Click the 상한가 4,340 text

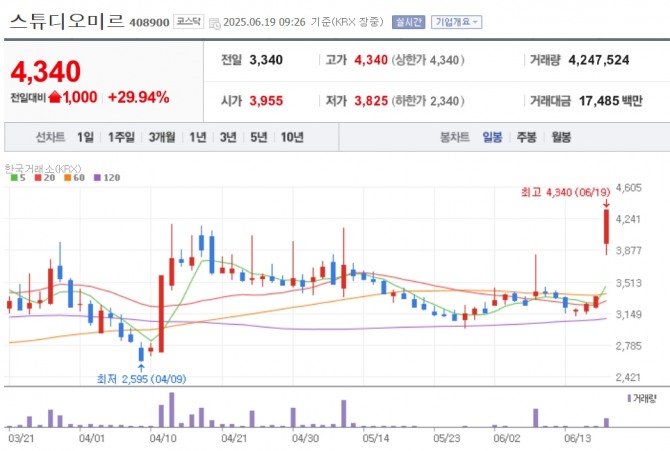[x=428, y=60]
